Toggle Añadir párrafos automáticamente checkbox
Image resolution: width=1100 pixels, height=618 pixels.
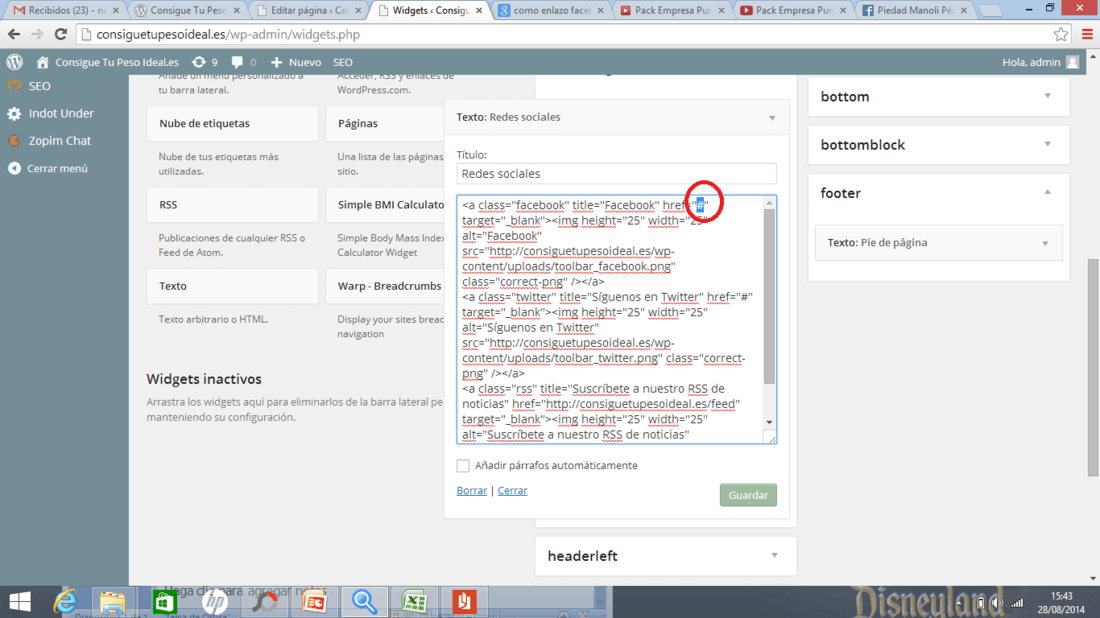(463, 466)
